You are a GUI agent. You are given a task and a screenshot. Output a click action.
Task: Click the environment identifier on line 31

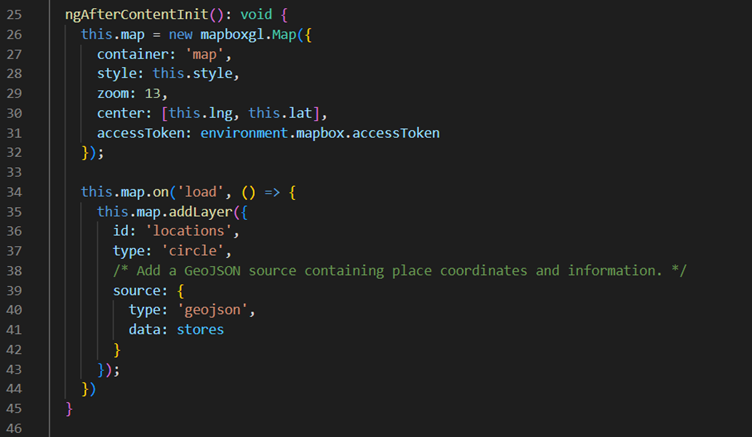coord(249,132)
